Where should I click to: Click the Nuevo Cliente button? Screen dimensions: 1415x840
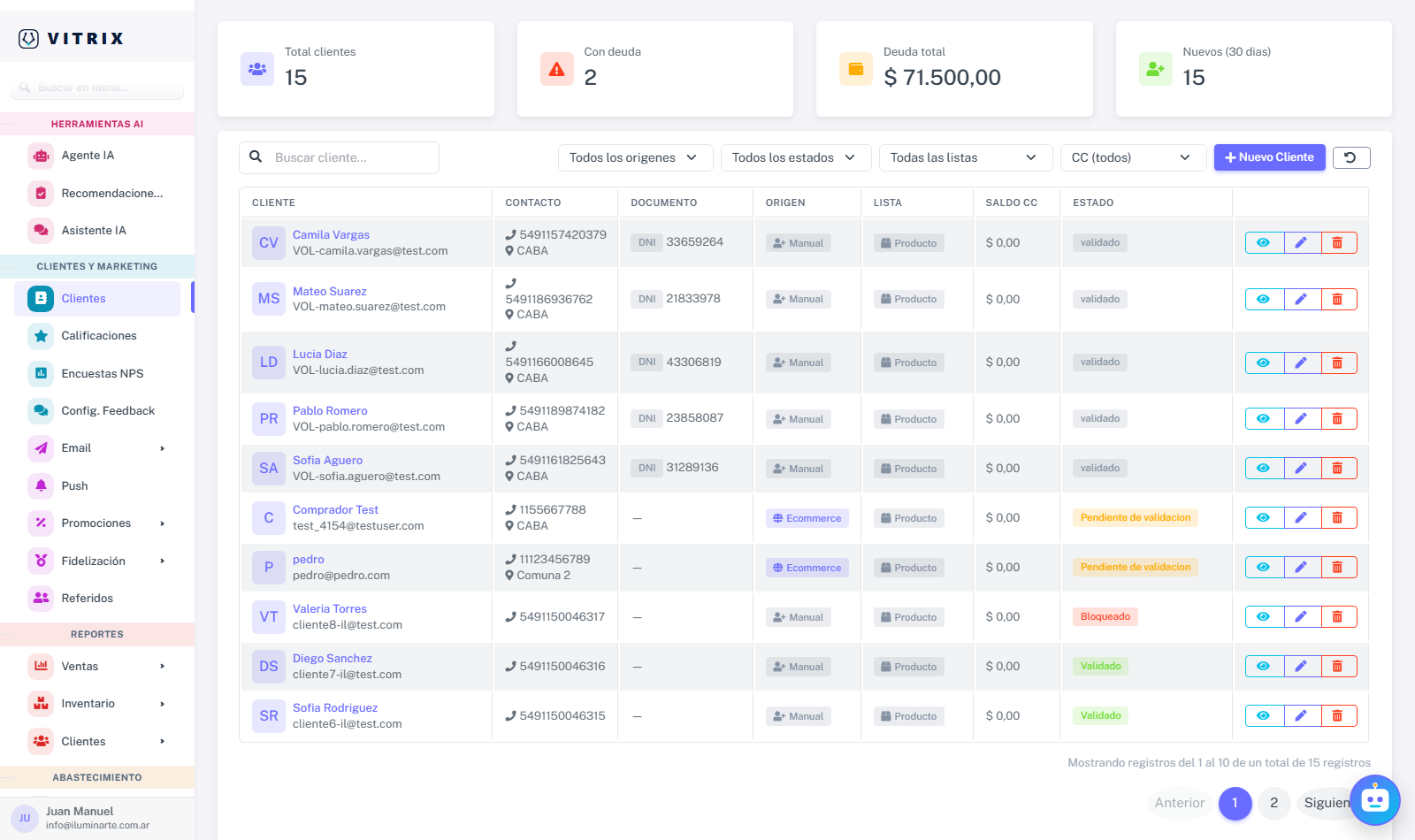(1269, 157)
